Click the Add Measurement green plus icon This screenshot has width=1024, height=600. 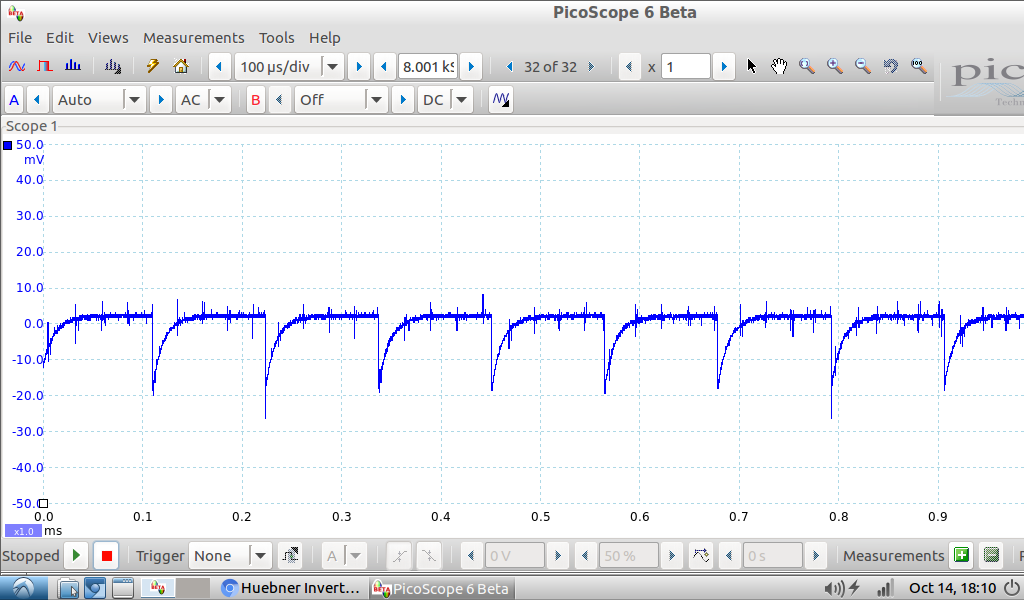pos(961,556)
